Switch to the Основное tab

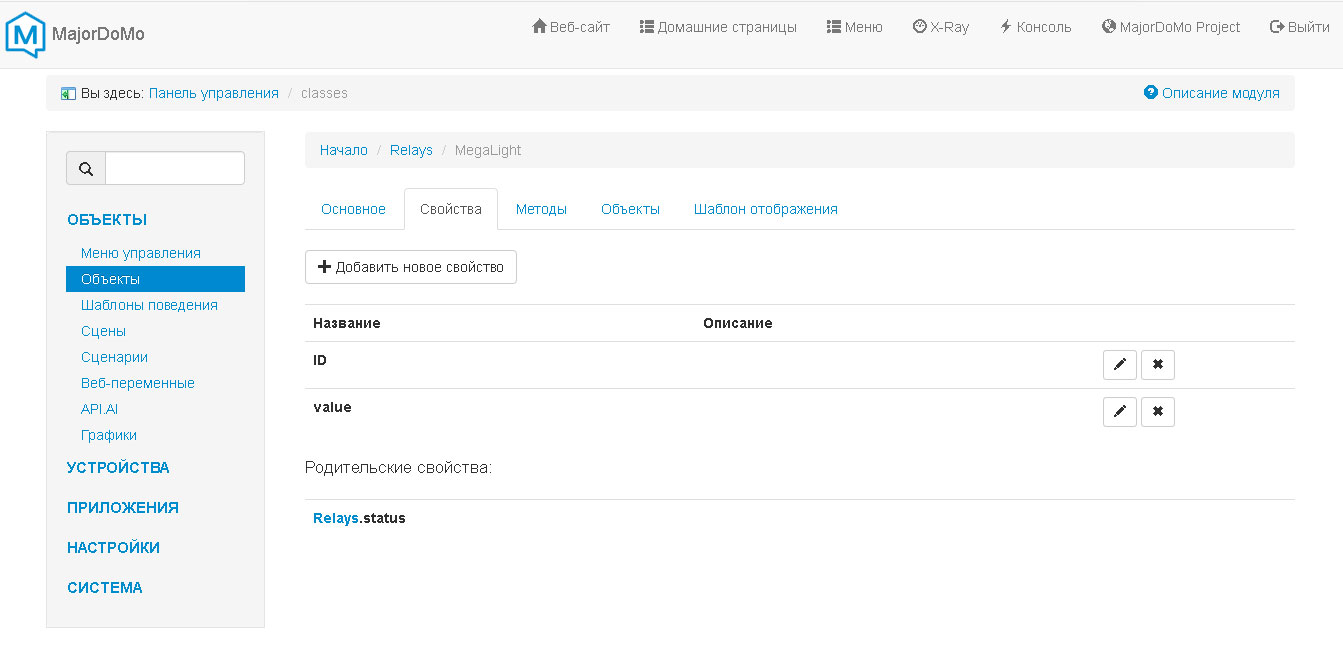353,209
